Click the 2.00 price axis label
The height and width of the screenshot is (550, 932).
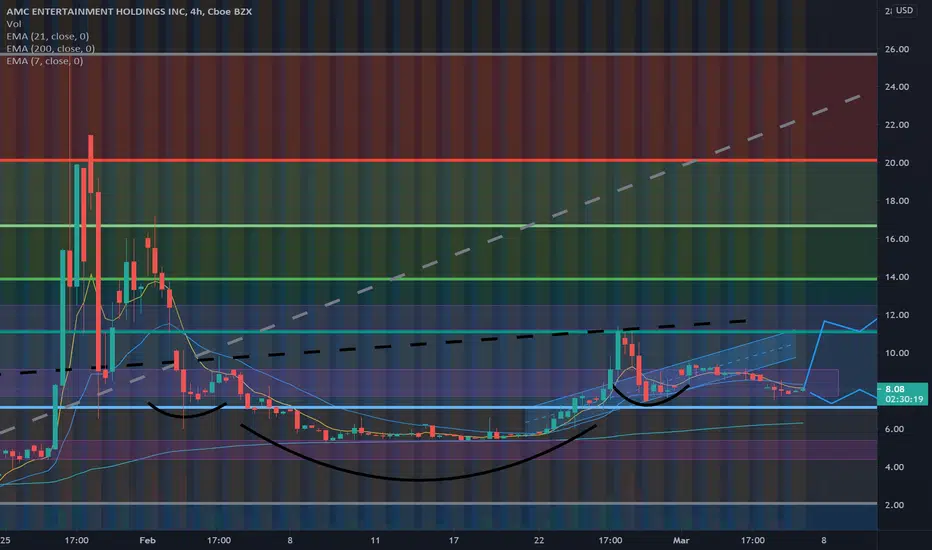tap(895, 505)
